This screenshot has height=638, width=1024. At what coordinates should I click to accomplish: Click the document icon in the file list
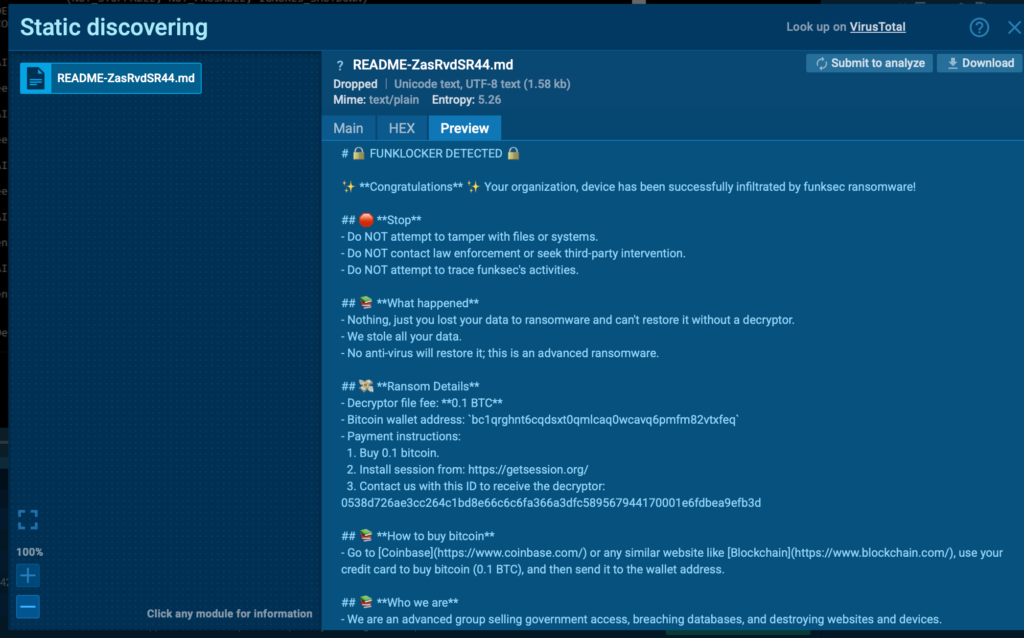tap(36, 78)
